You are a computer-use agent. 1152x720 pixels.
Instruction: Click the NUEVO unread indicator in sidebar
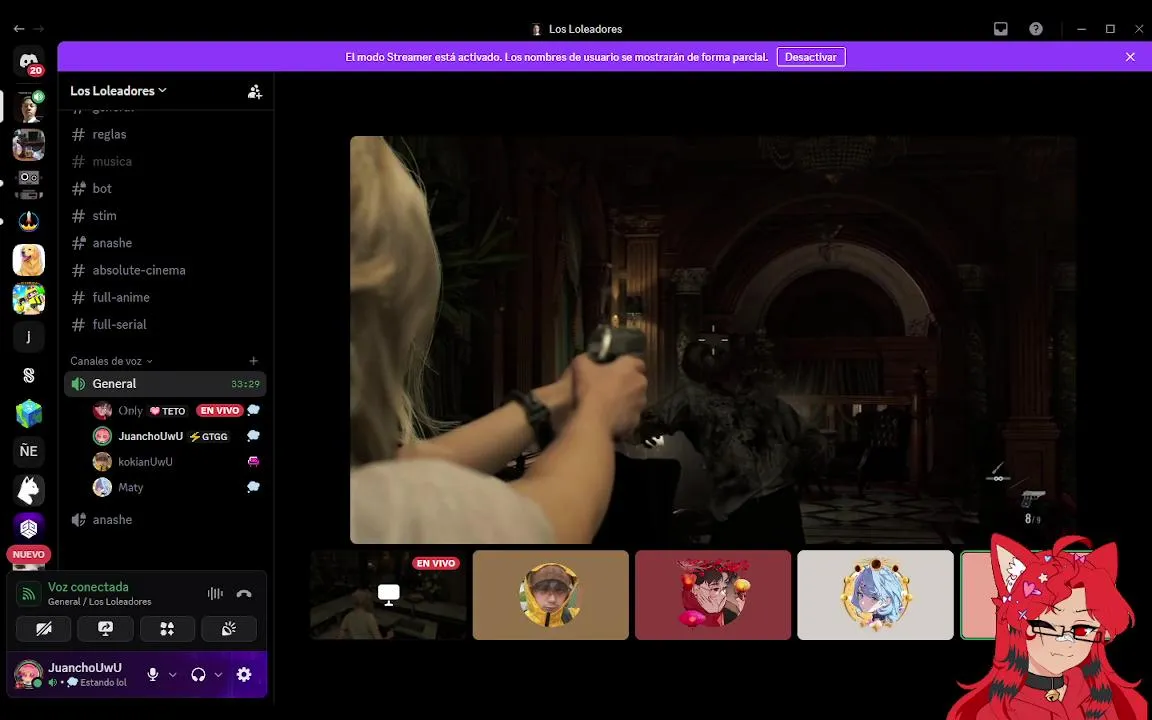[x=29, y=555]
